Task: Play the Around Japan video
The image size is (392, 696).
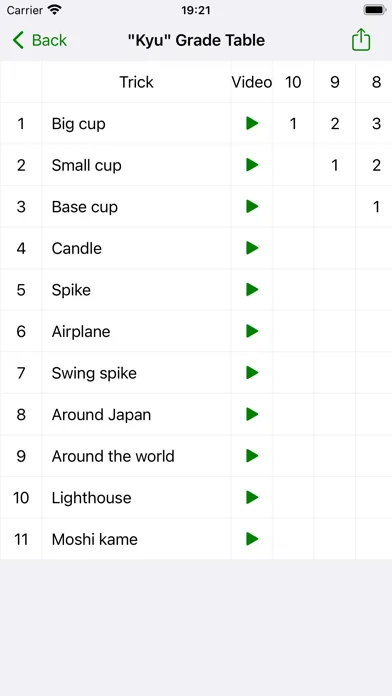Action: [252, 415]
